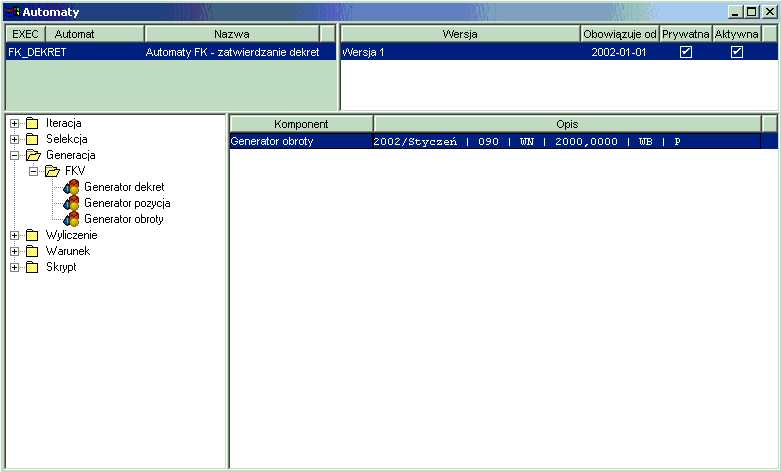Click the '2002/Styczeń | 090 | WN' description cell
This screenshot has height=472, width=781.
[x=567, y=141]
